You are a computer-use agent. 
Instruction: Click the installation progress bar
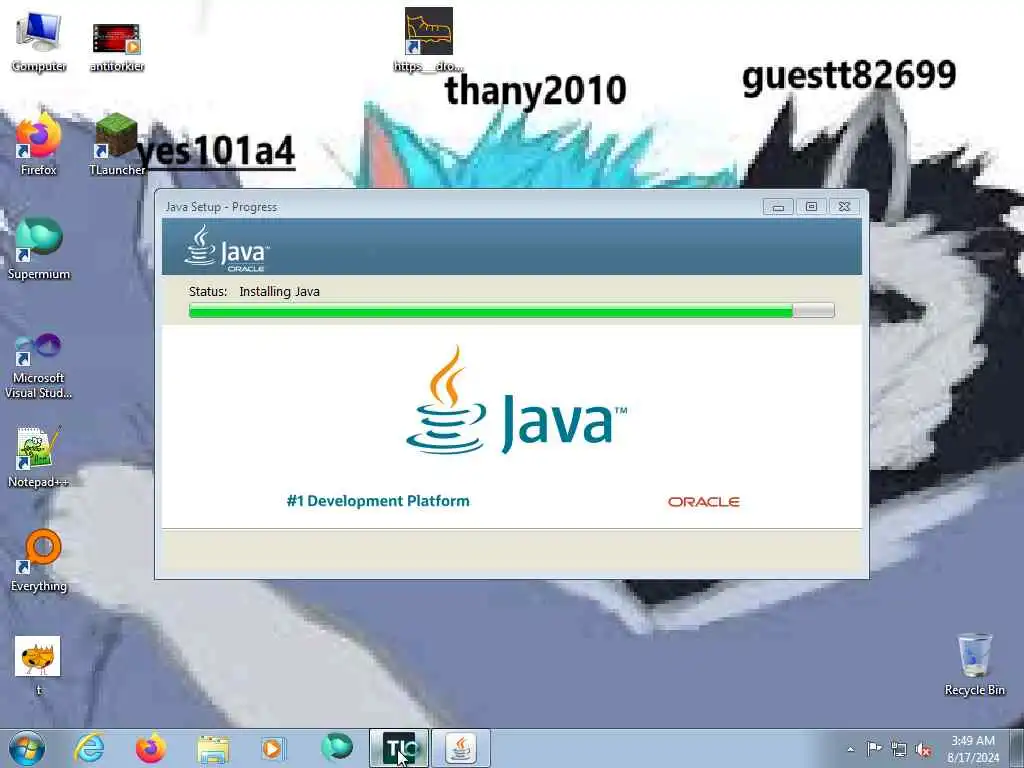tap(511, 310)
